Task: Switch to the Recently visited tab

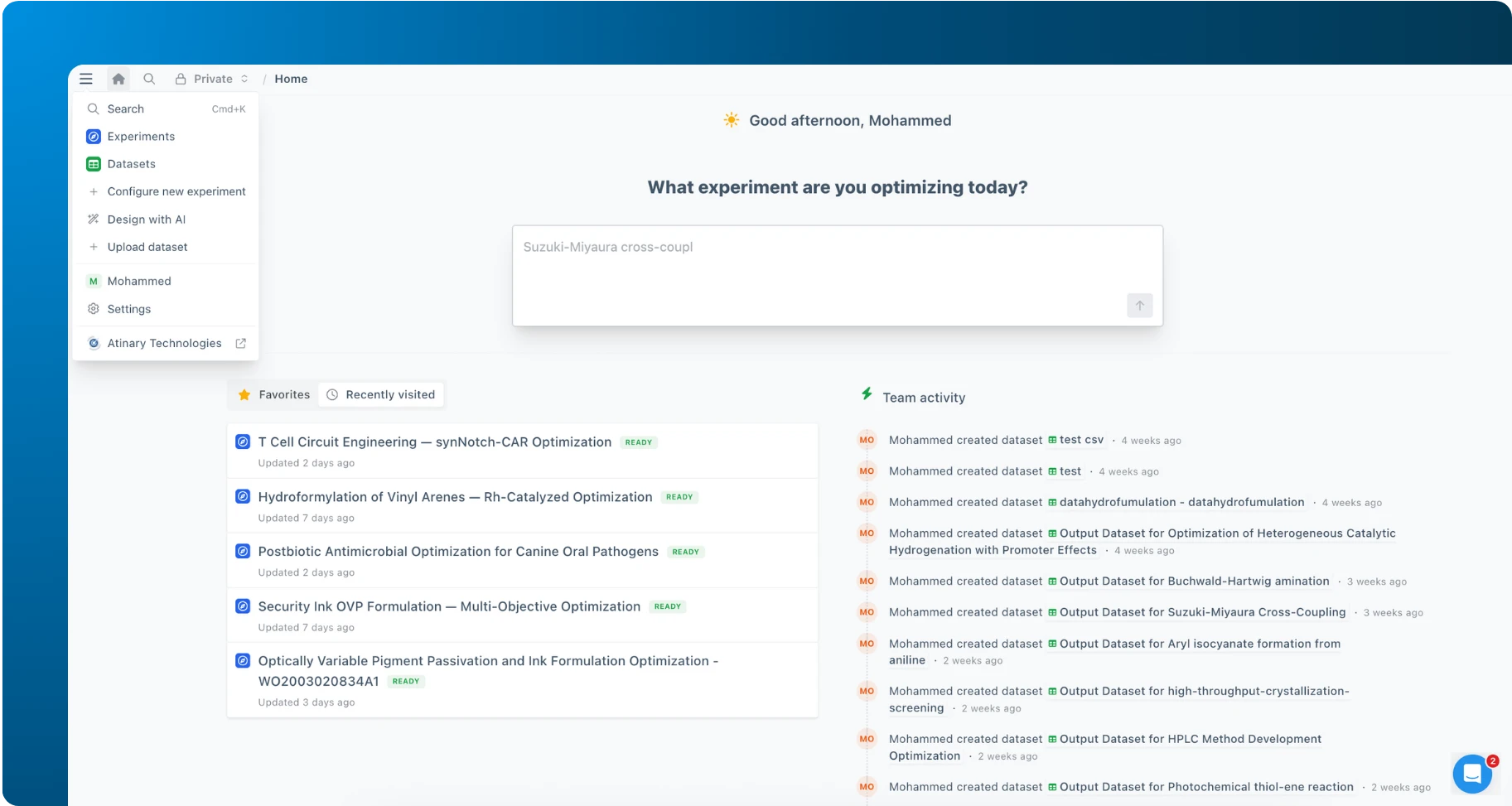Action: tap(381, 395)
